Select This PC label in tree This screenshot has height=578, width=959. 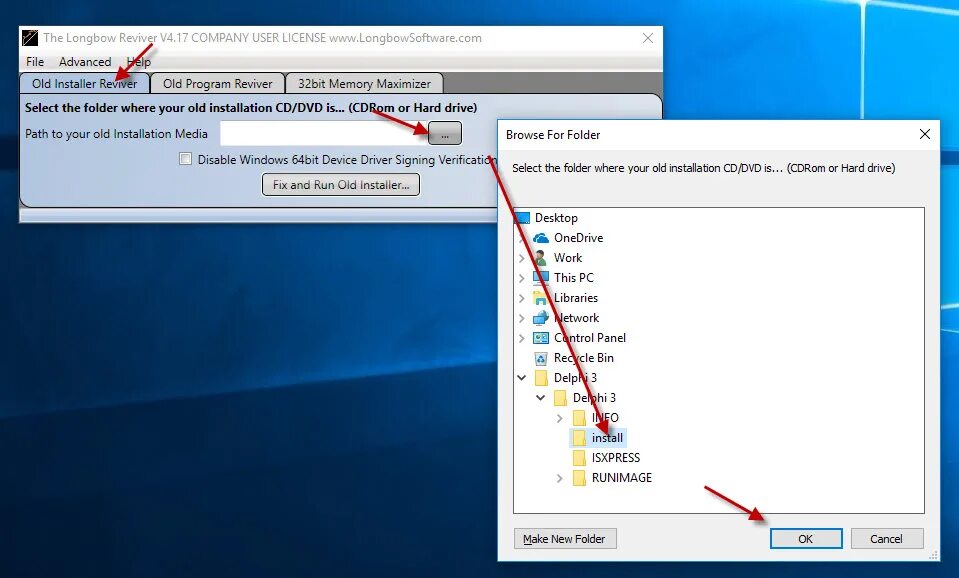tap(574, 278)
